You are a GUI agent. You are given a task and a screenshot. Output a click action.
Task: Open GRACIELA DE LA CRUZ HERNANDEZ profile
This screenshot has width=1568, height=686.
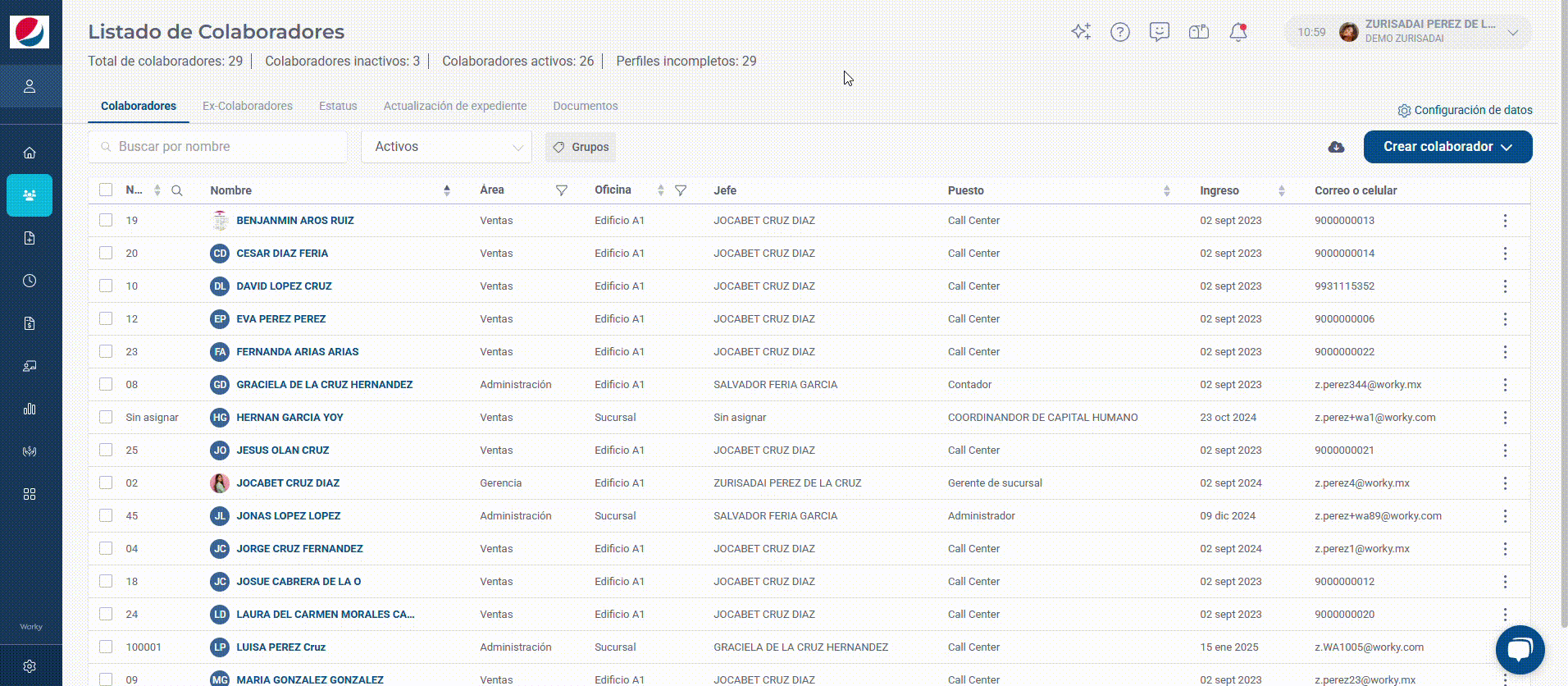point(325,385)
